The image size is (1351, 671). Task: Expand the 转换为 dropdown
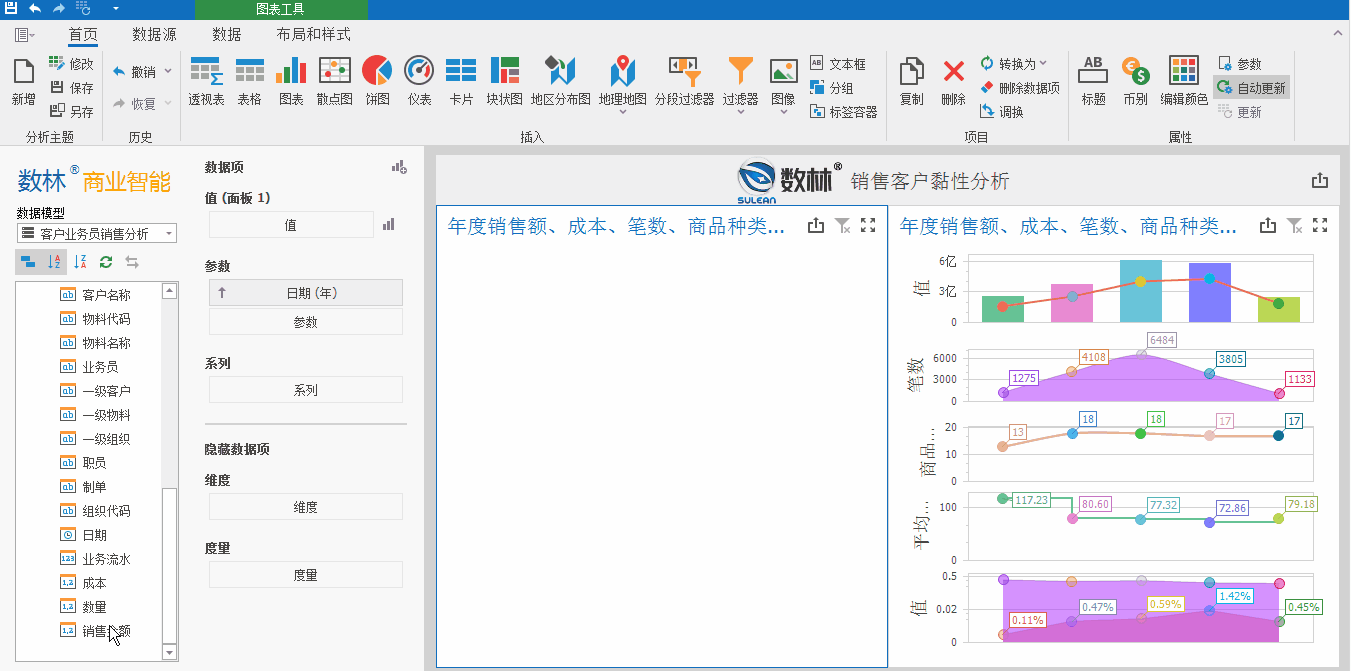pyautogui.click(x=1014, y=64)
